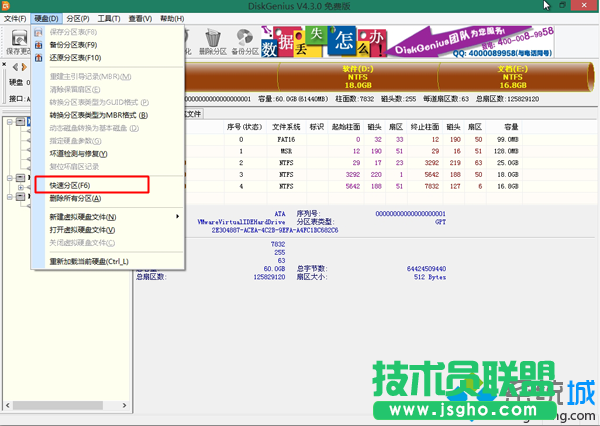The image size is (600, 426).
Task: Click the 64424509440 total bytes value
Action: (x=426, y=269)
